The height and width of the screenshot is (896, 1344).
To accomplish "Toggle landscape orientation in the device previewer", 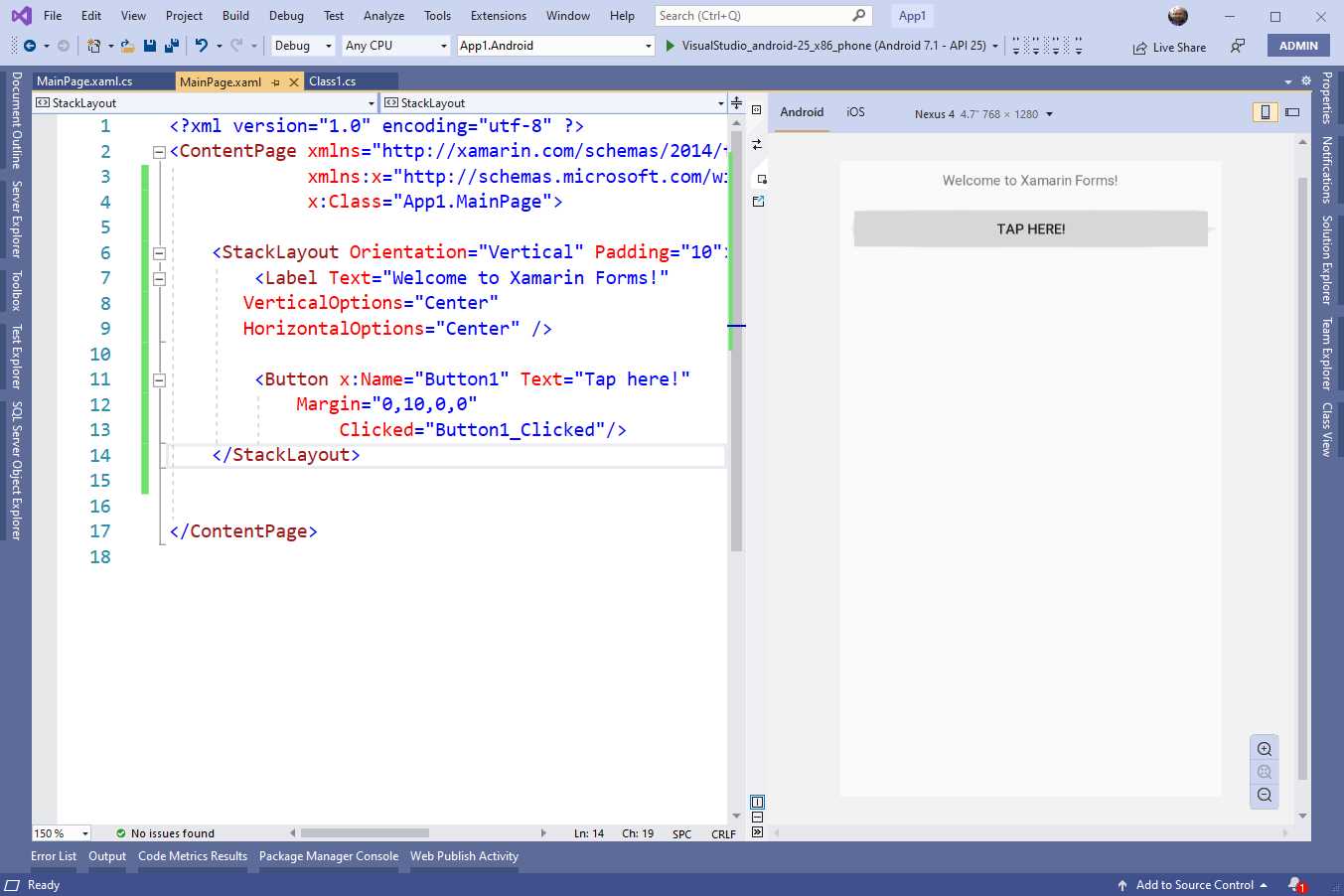I will click(x=1291, y=112).
